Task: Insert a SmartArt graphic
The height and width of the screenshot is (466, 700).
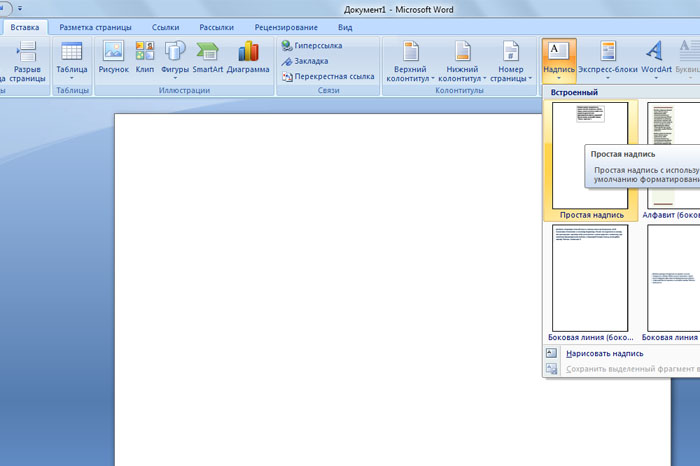Action: [x=208, y=57]
